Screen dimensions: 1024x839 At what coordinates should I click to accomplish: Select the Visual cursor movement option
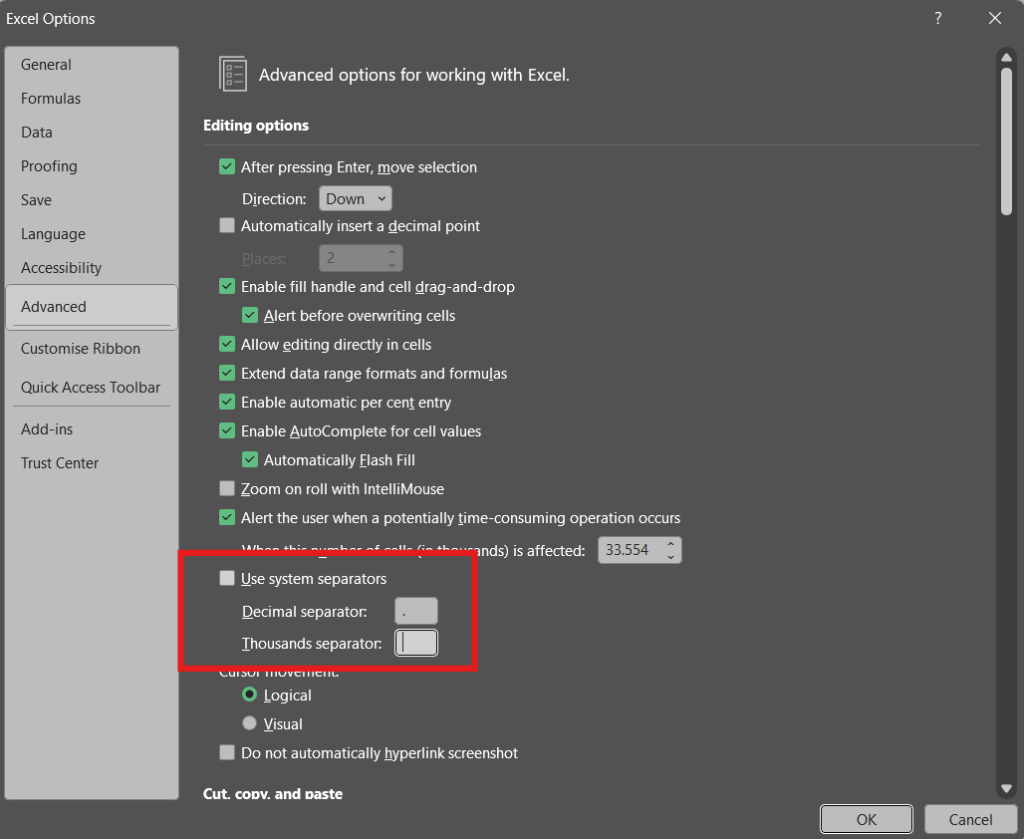pyautogui.click(x=249, y=723)
